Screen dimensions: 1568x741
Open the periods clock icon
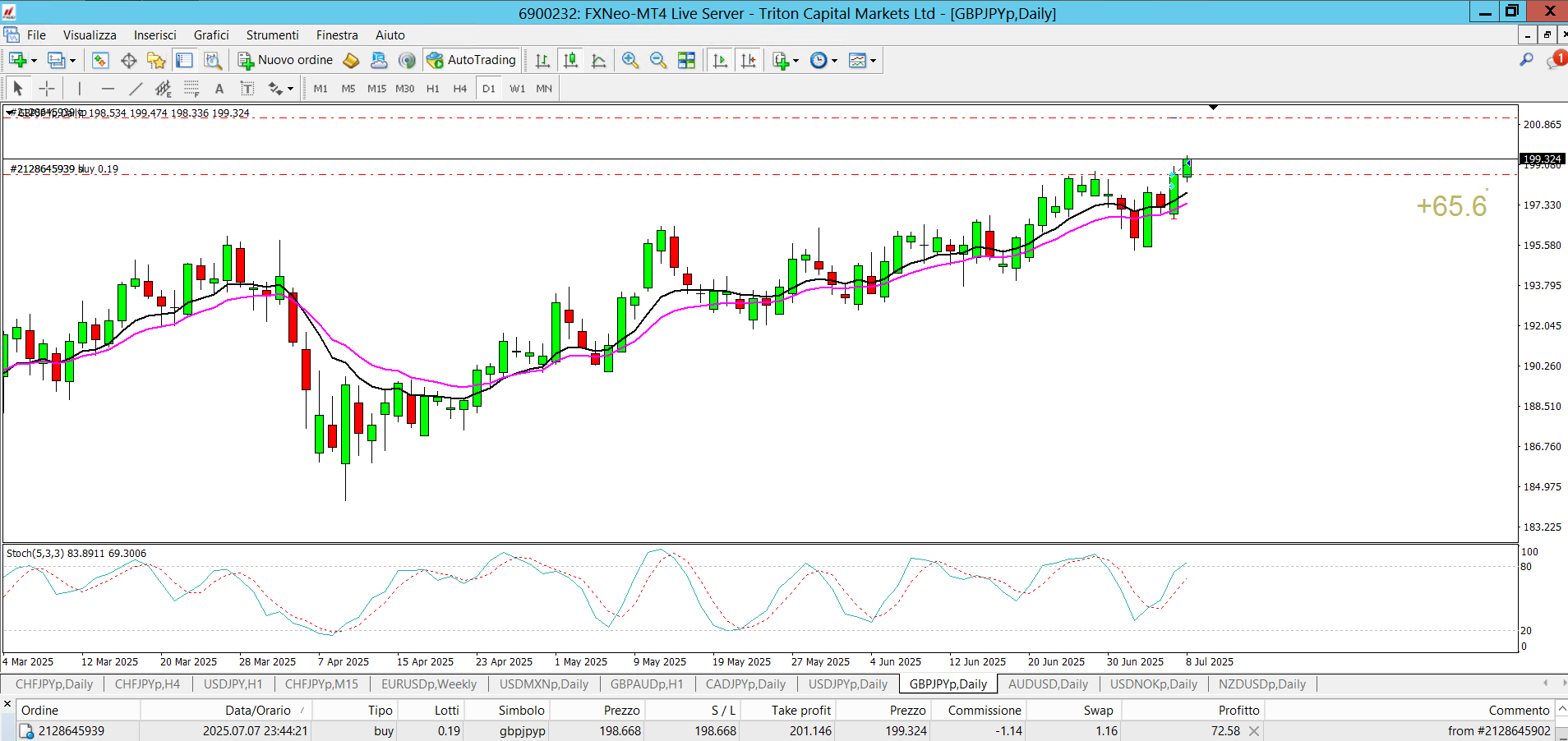tap(819, 60)
